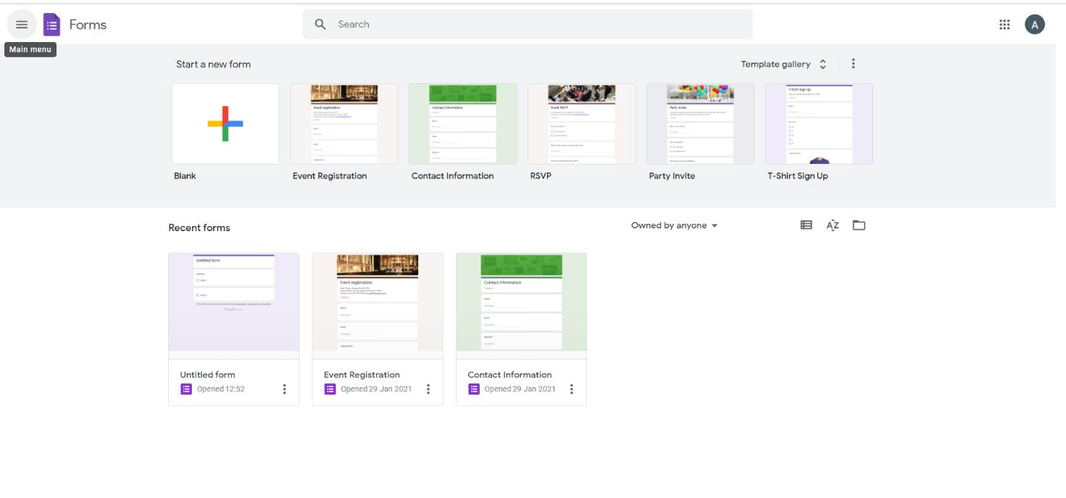Image resolution: width=1066 pixels, height=498 pixels.
Task: Open the AZ sort options icon
Action: (x=833, y=225)
